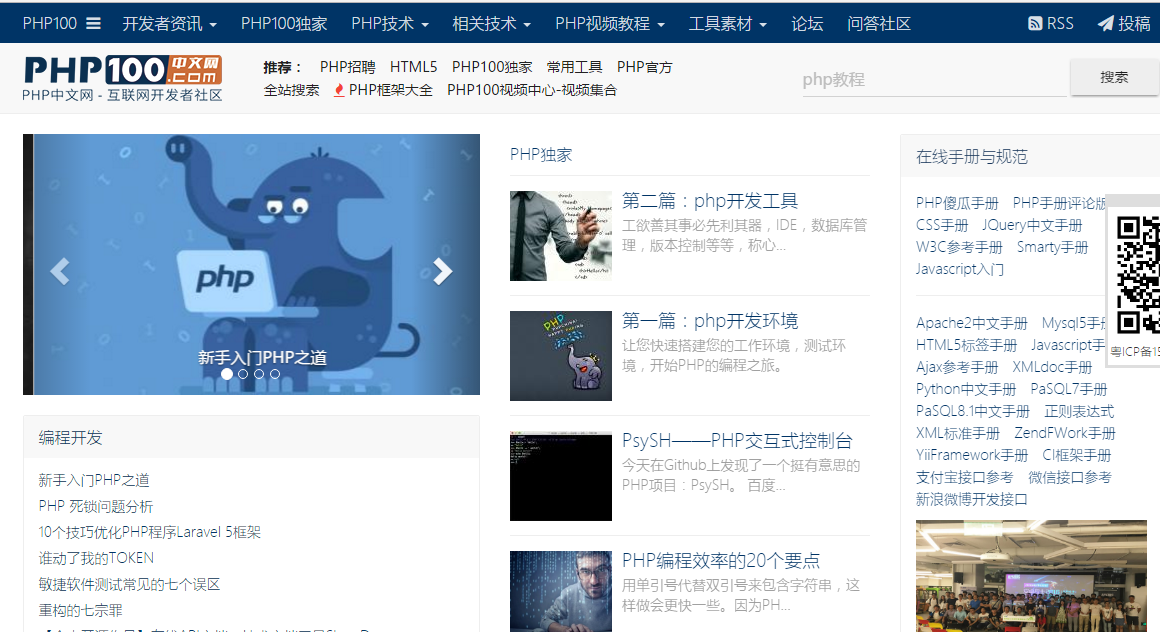Open article PsySH——PHP交互式控制台
The width and height of the screenshot is (1160, 632).
(737, 441)
